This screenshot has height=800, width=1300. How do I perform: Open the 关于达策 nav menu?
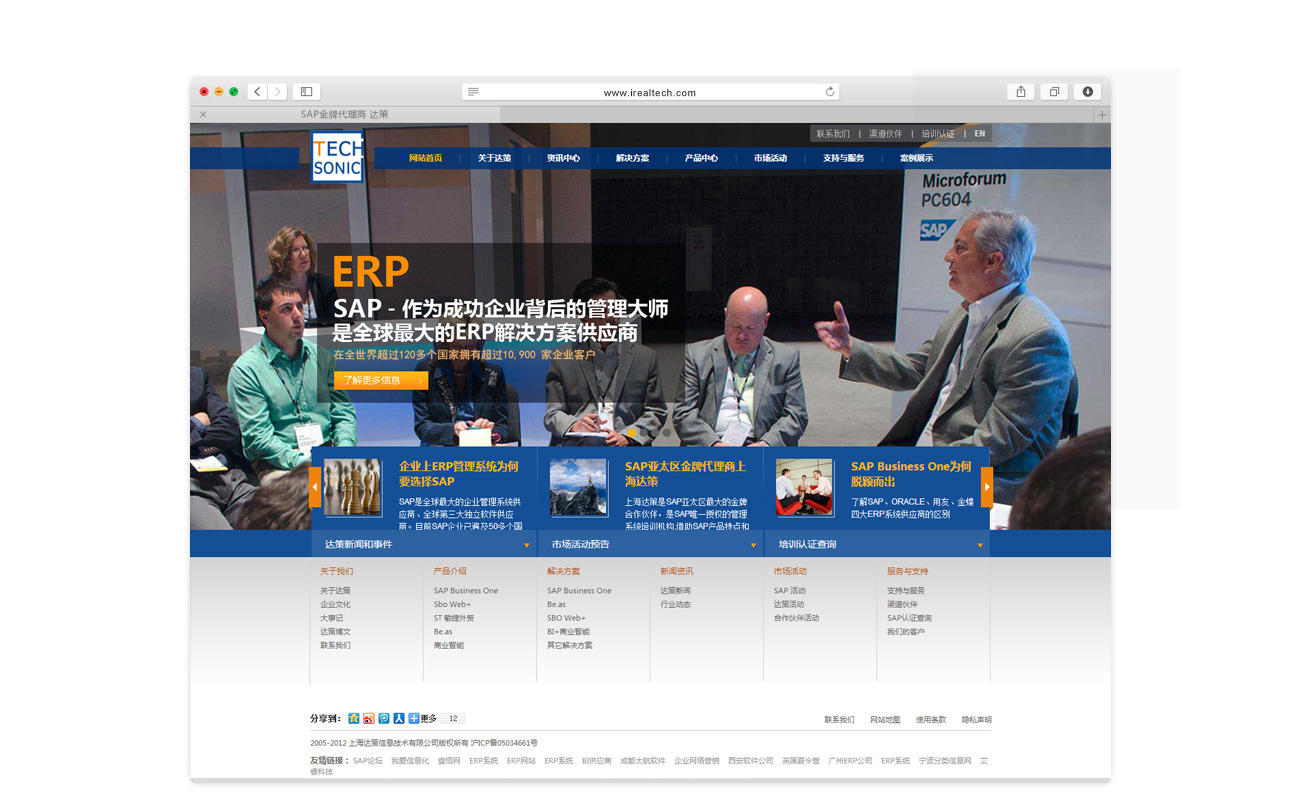point(494,158)
